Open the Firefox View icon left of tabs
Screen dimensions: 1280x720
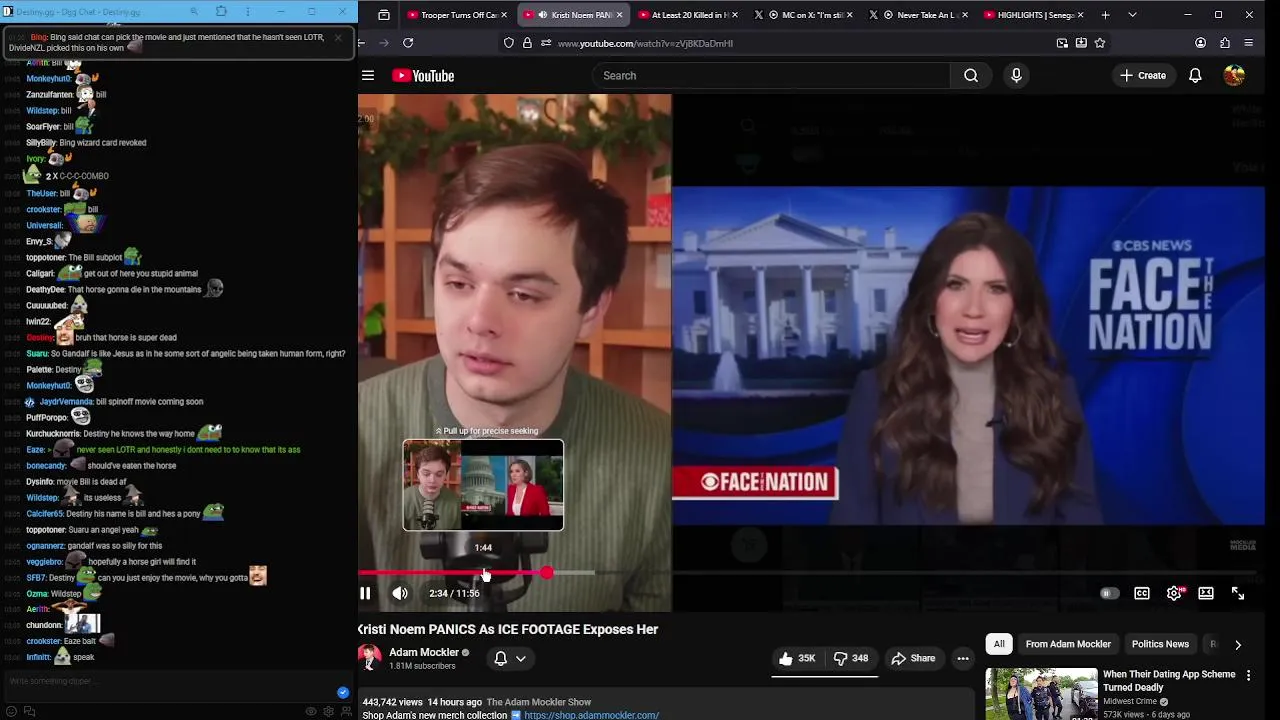pos(384,15)
